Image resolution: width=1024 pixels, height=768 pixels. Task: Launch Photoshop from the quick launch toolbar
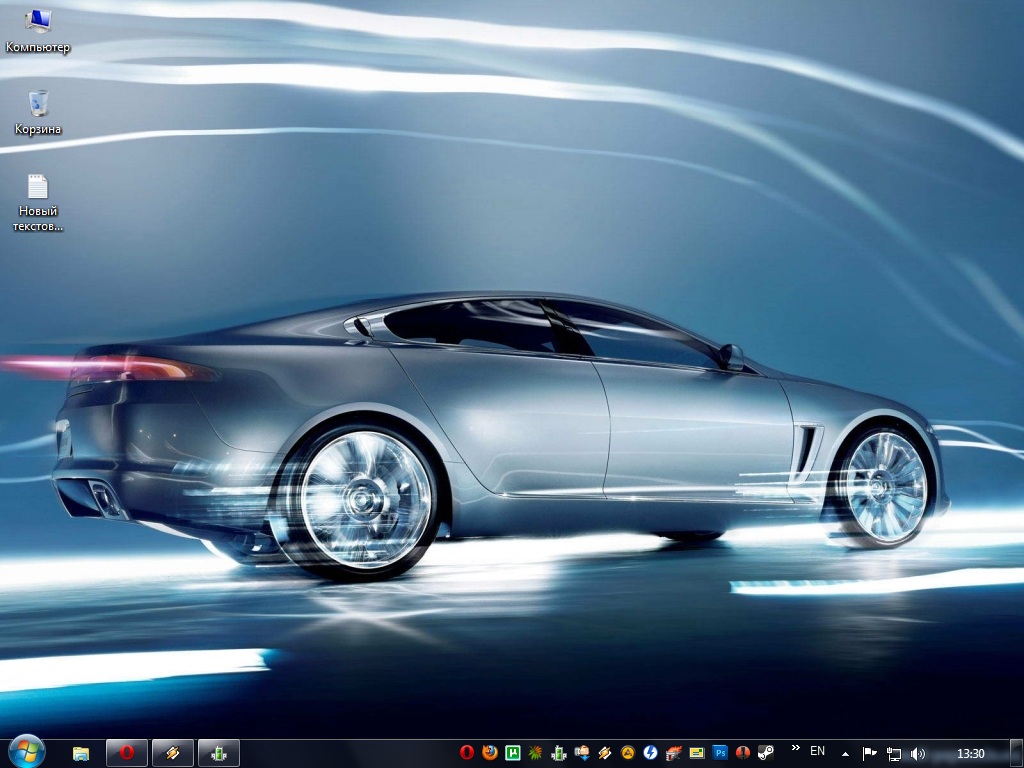[720, 752]
